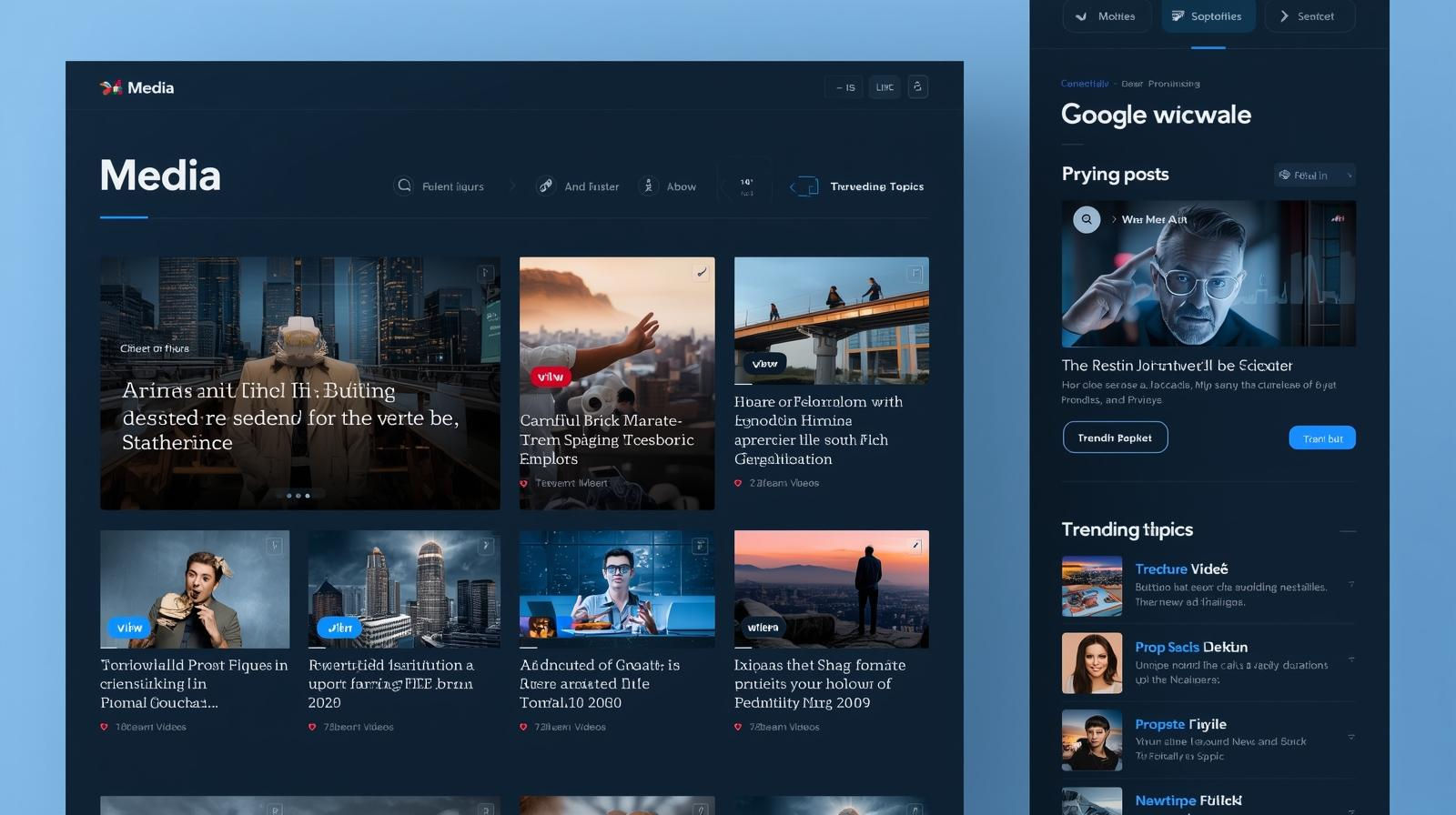1456x815 pixels.
Task: Click the stats icon on Prying posts image
Action: pos(1338,218)
